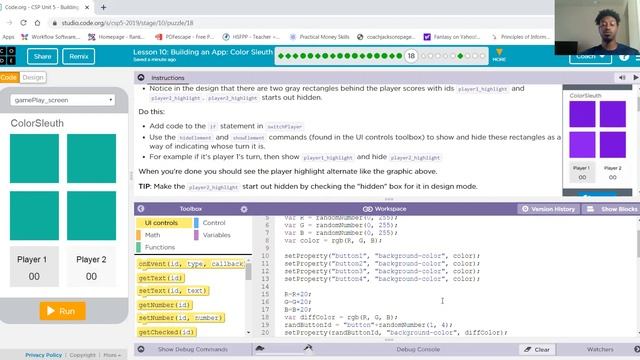Screen dimensions: 640x360
Task: Click the Show Debug Commands label
Action: [x=193, y=349]
